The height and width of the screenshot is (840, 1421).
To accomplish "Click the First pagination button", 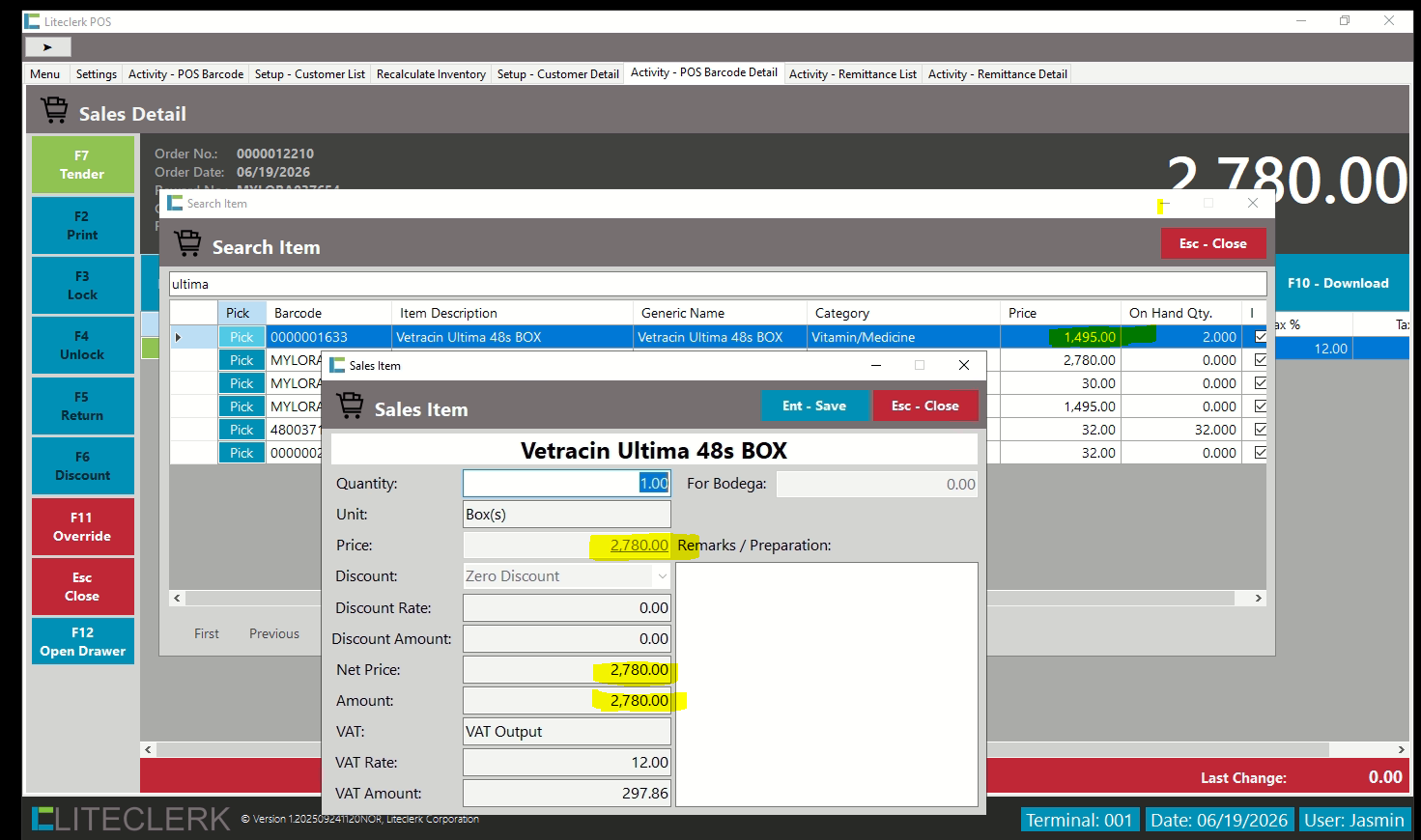I will [x=207, y=633].
